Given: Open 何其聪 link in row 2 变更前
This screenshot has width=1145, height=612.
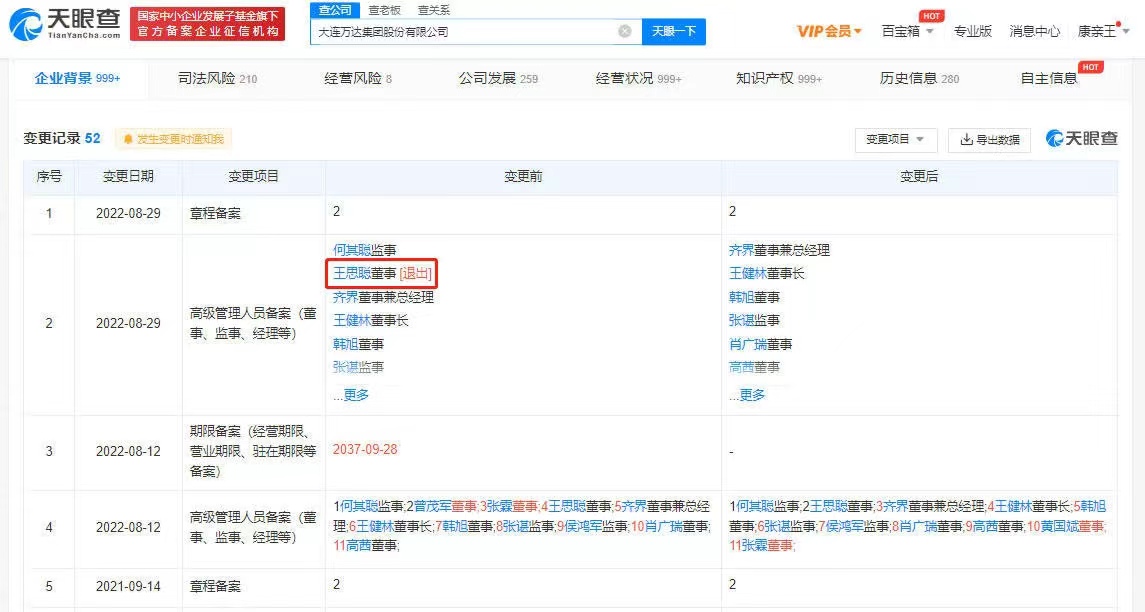Looking at the screenshot, I should (351, 250).
